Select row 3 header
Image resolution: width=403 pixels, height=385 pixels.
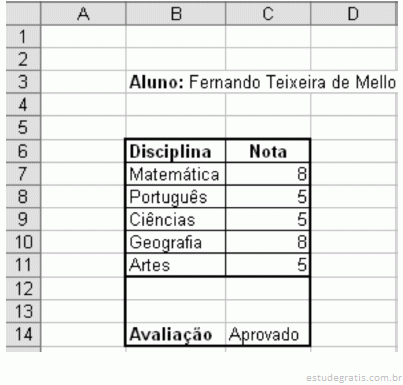coord(23,82)
